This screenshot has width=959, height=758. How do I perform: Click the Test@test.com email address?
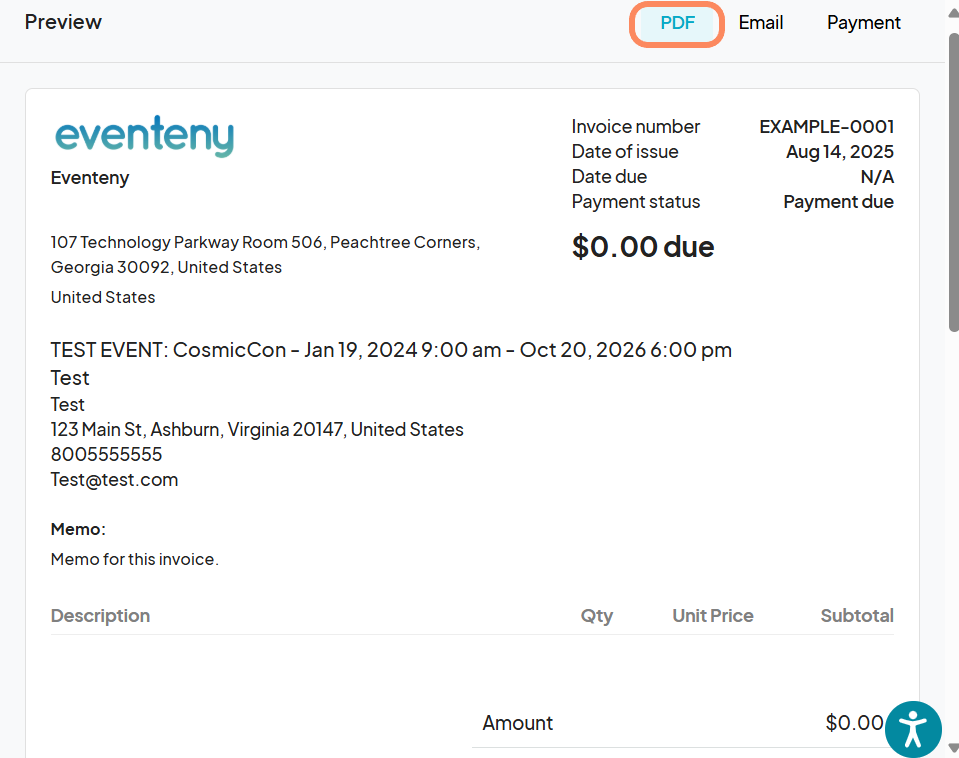(114, 480)
